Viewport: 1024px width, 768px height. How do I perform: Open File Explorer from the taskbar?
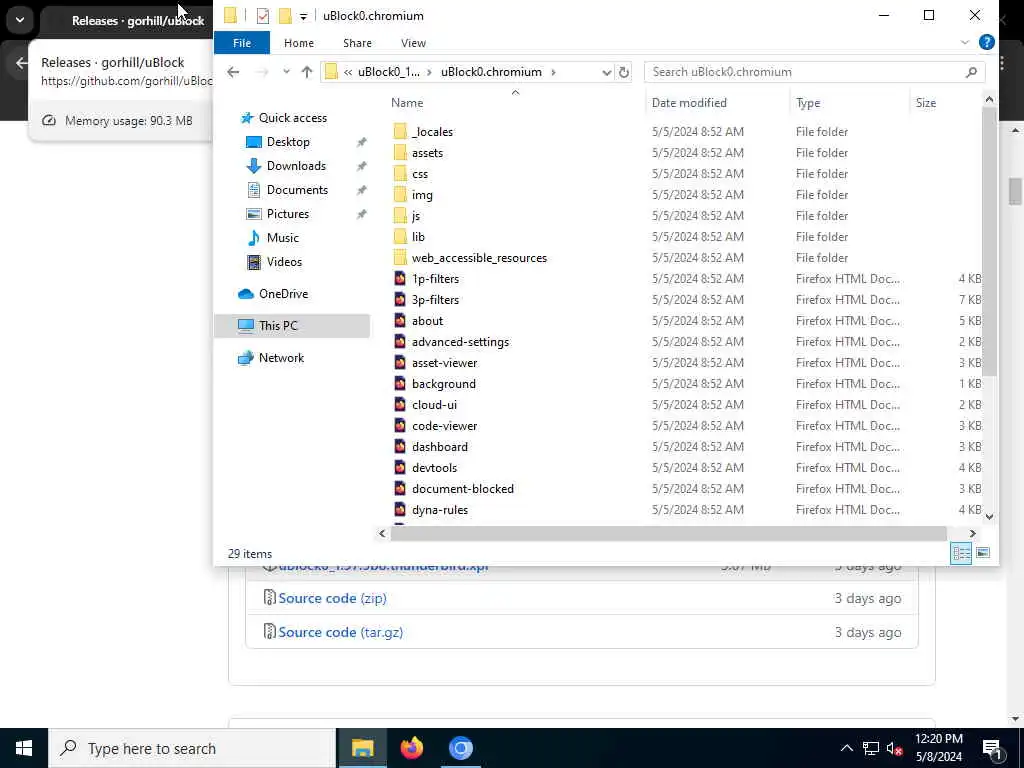click(362, 748)
